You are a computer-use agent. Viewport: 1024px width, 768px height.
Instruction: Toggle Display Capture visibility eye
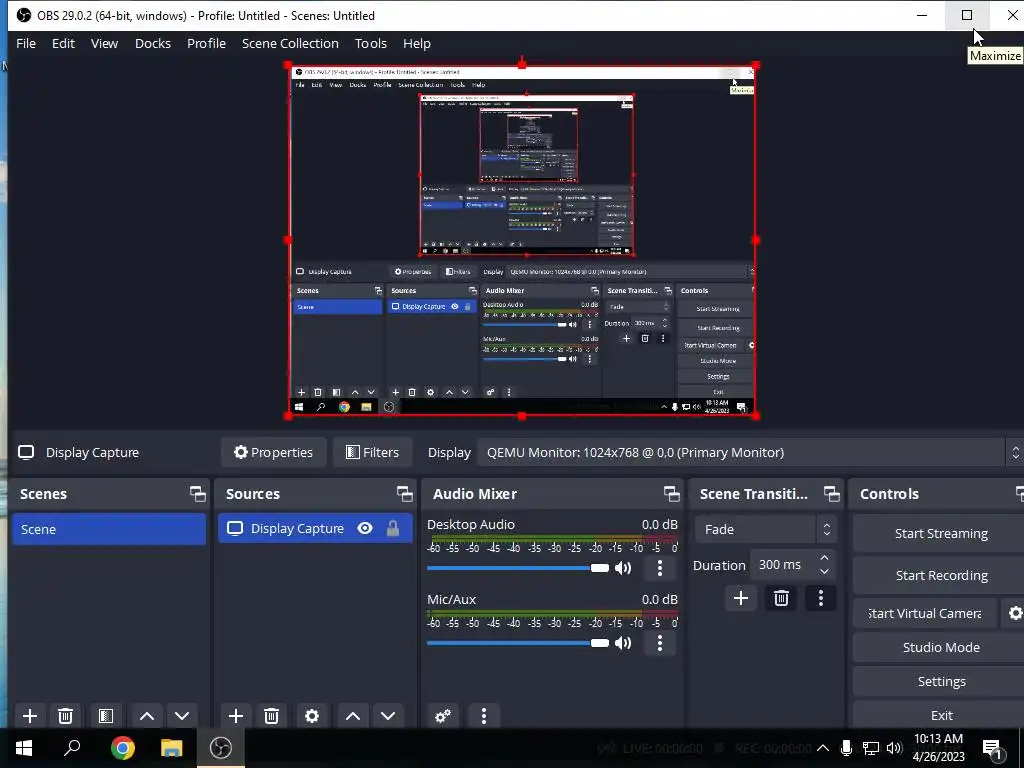(365, 528)
